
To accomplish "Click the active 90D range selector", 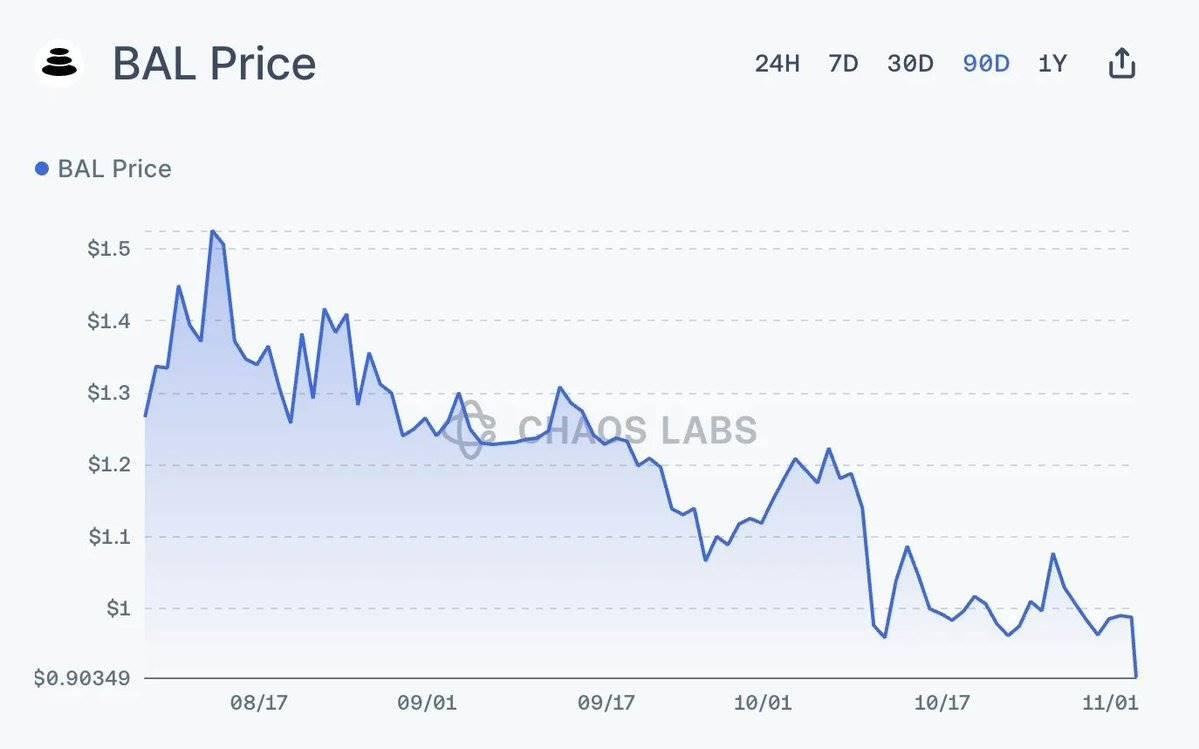I will click(985, 62).
